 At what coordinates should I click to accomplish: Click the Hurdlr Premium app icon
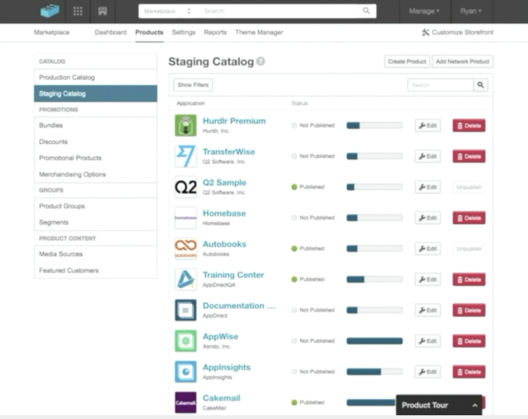(x=186, y=125)
